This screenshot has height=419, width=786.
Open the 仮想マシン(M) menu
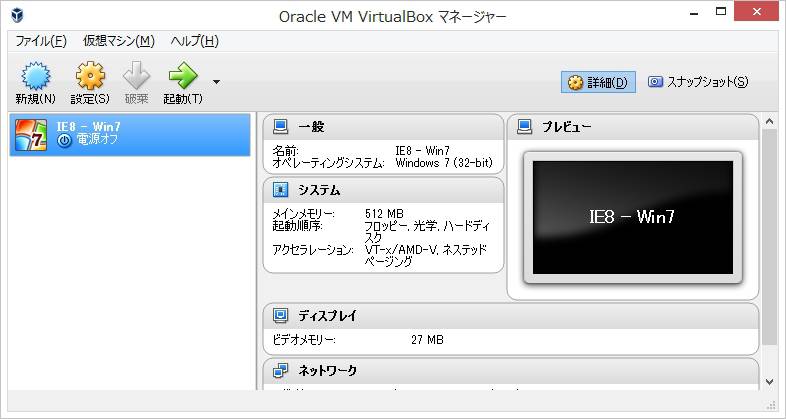(x=119, y=41)
